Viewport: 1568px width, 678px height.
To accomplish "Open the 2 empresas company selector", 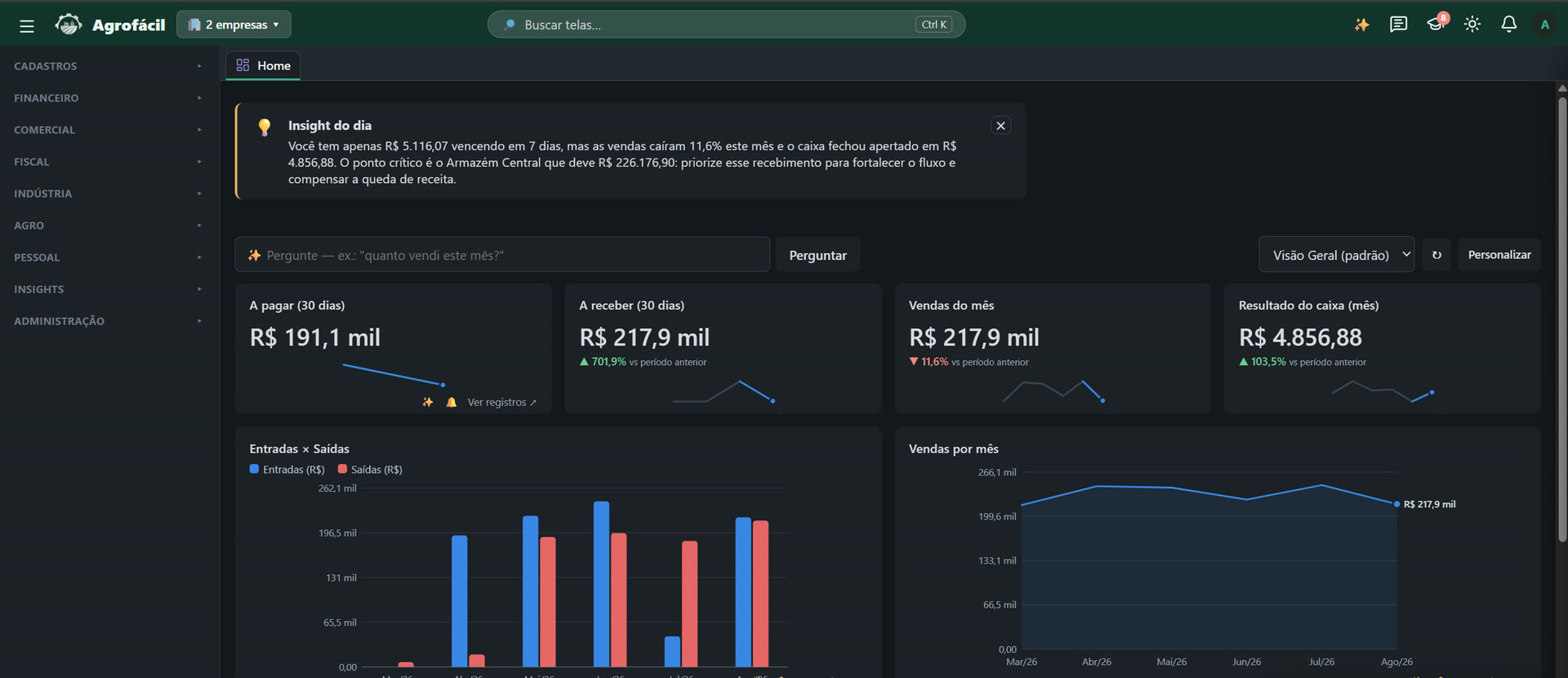I will [x=234, y=25].
